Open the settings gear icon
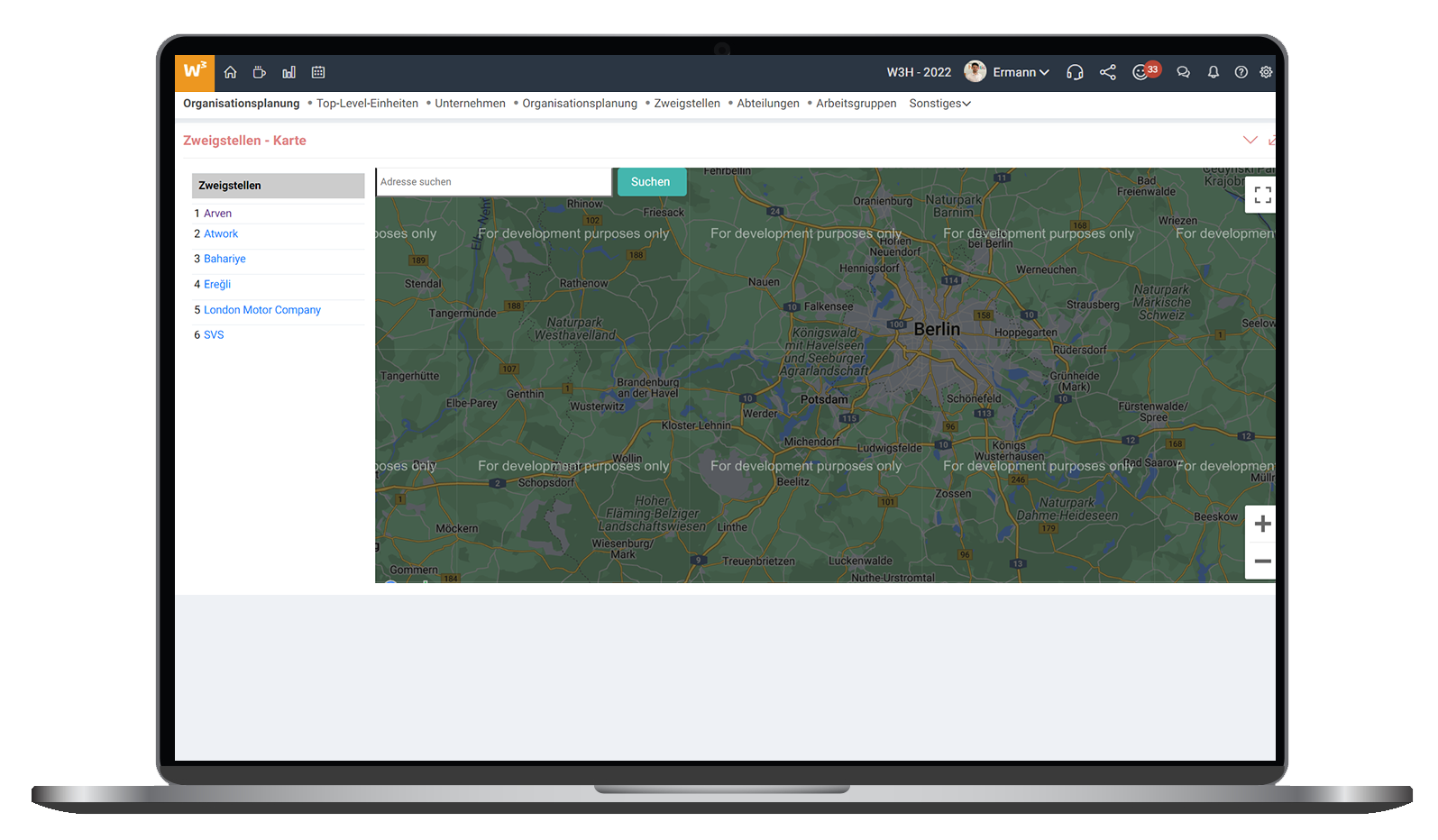Viewport: 1438px width, 840px height. (x=1266, y=72)
